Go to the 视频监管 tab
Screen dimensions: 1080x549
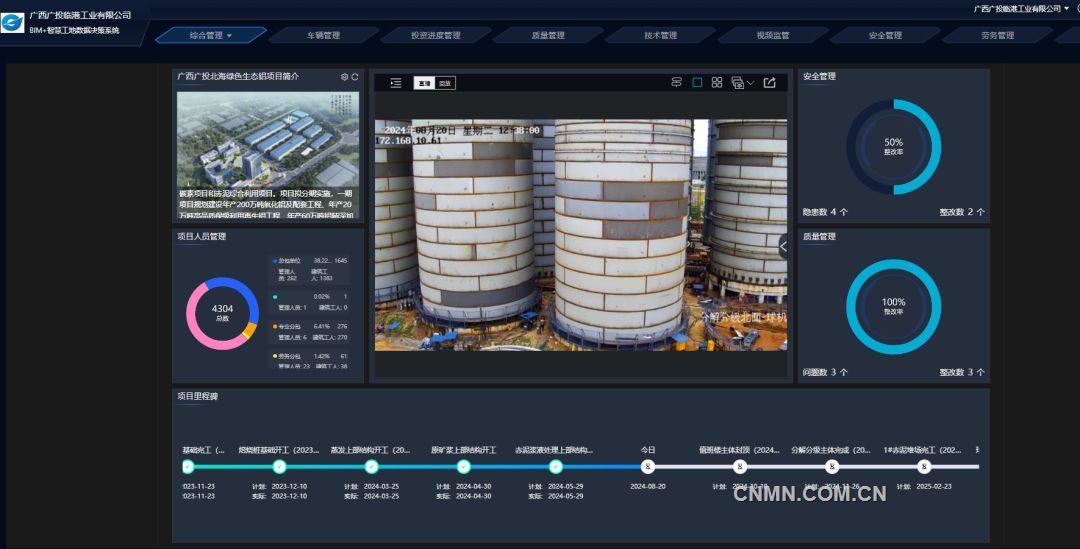pos(772,35)
